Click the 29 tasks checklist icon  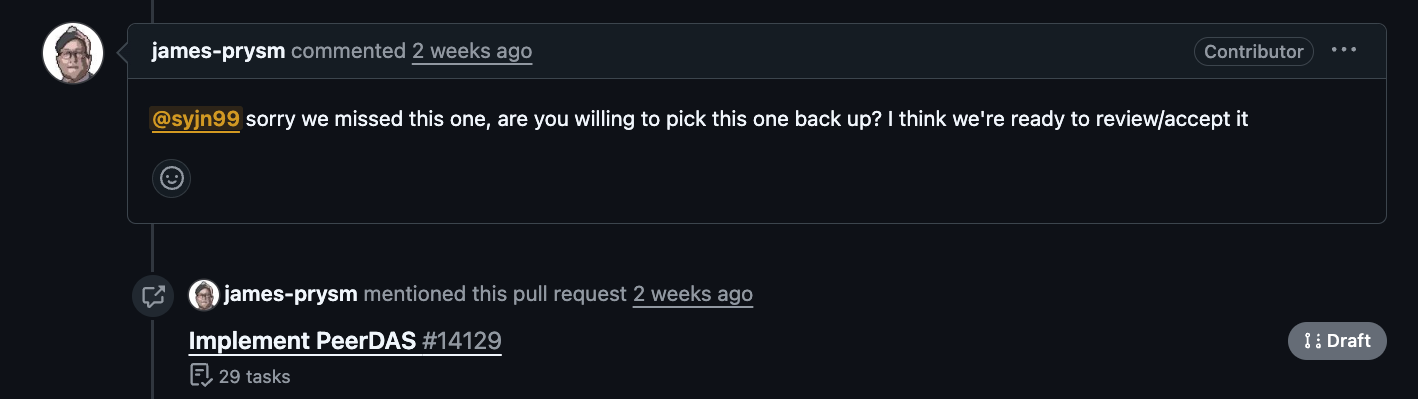[x=200, y=376]
